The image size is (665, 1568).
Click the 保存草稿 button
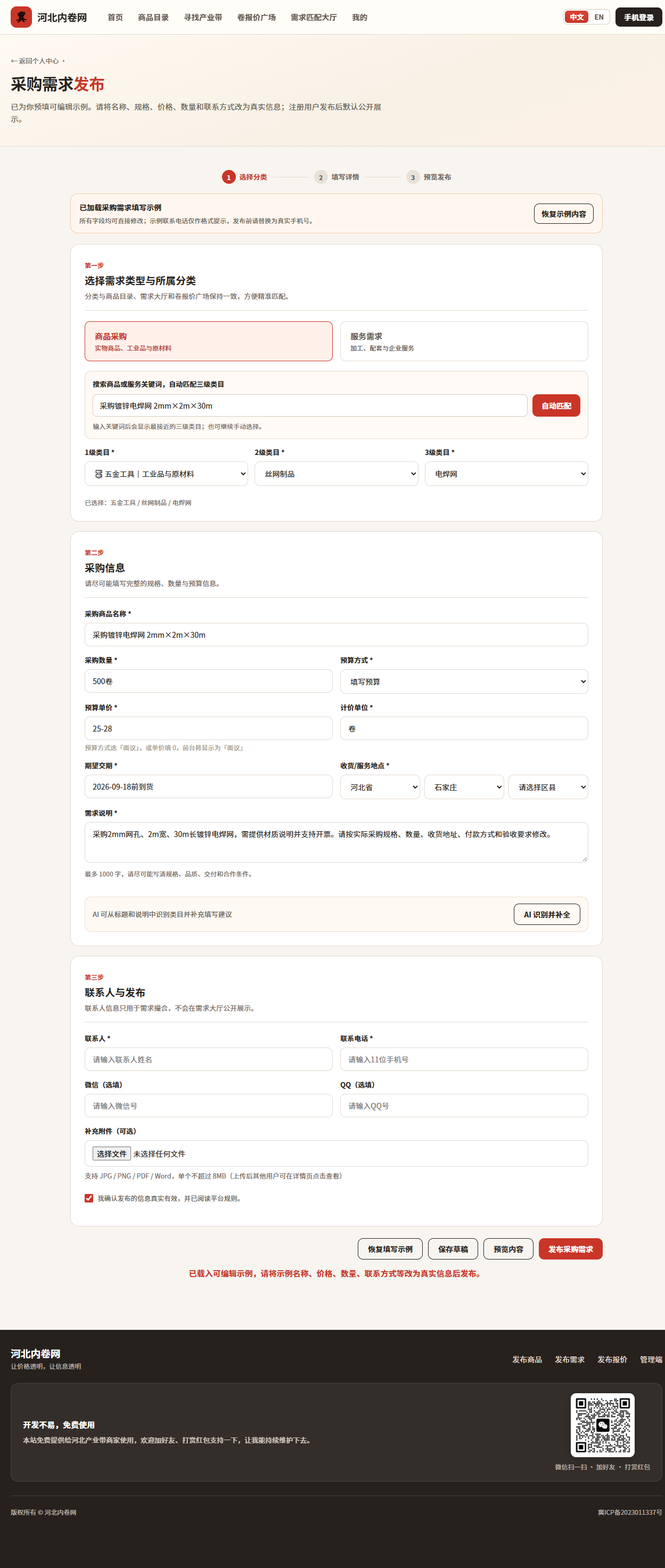click(x=453, y=1249)
